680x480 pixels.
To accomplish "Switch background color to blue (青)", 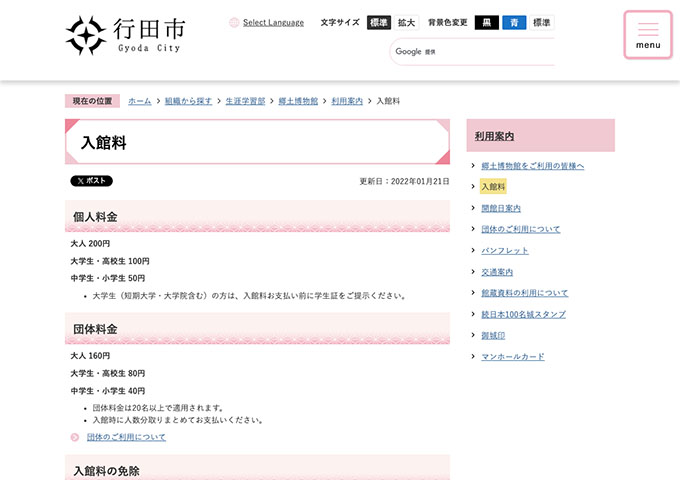I will pyautogui.click(x=514, y=23).
